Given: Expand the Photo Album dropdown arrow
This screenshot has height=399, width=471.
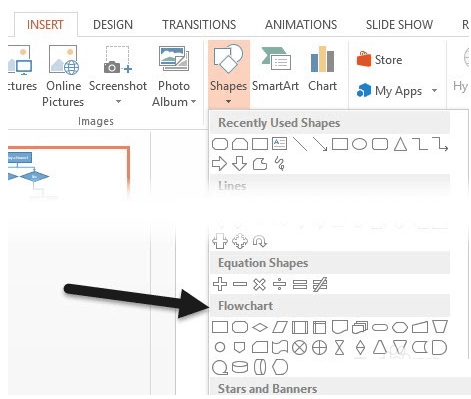Looking at the screenshot, I should point(193,102).
